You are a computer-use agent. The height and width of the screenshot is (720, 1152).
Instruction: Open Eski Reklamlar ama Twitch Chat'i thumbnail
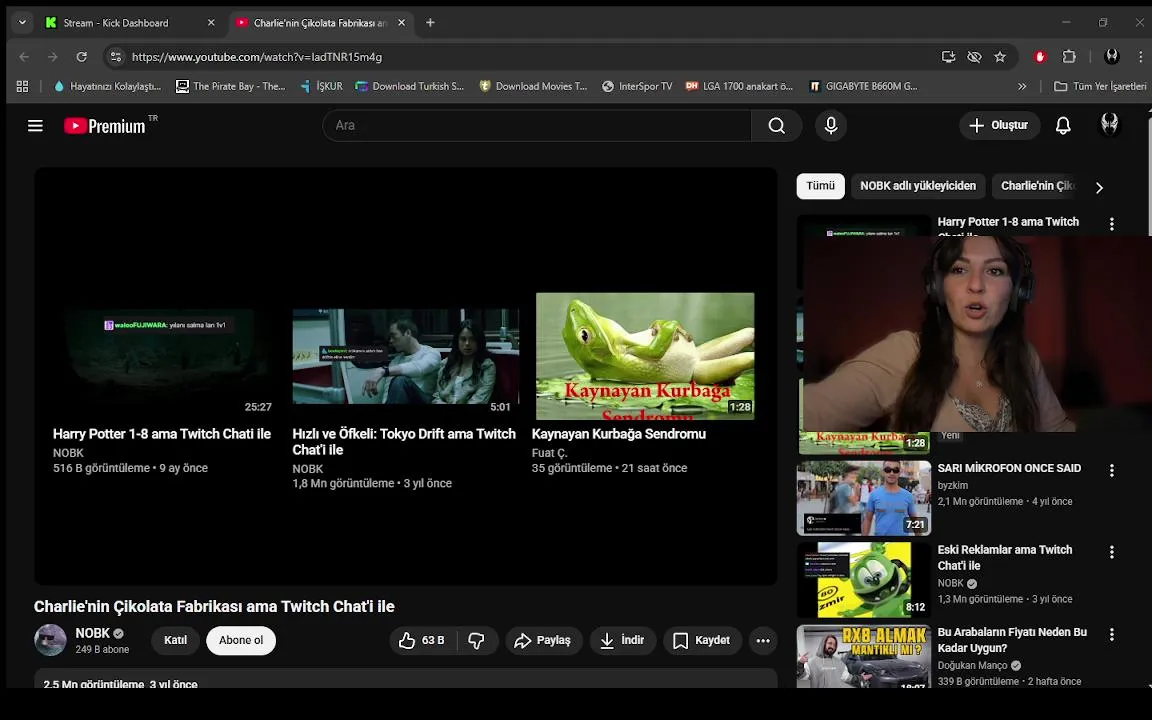point(864,580)
